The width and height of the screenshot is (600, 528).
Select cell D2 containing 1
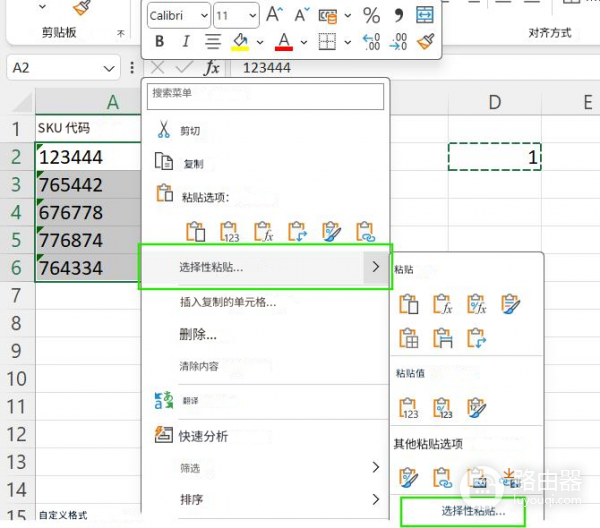tap(494, 156)
